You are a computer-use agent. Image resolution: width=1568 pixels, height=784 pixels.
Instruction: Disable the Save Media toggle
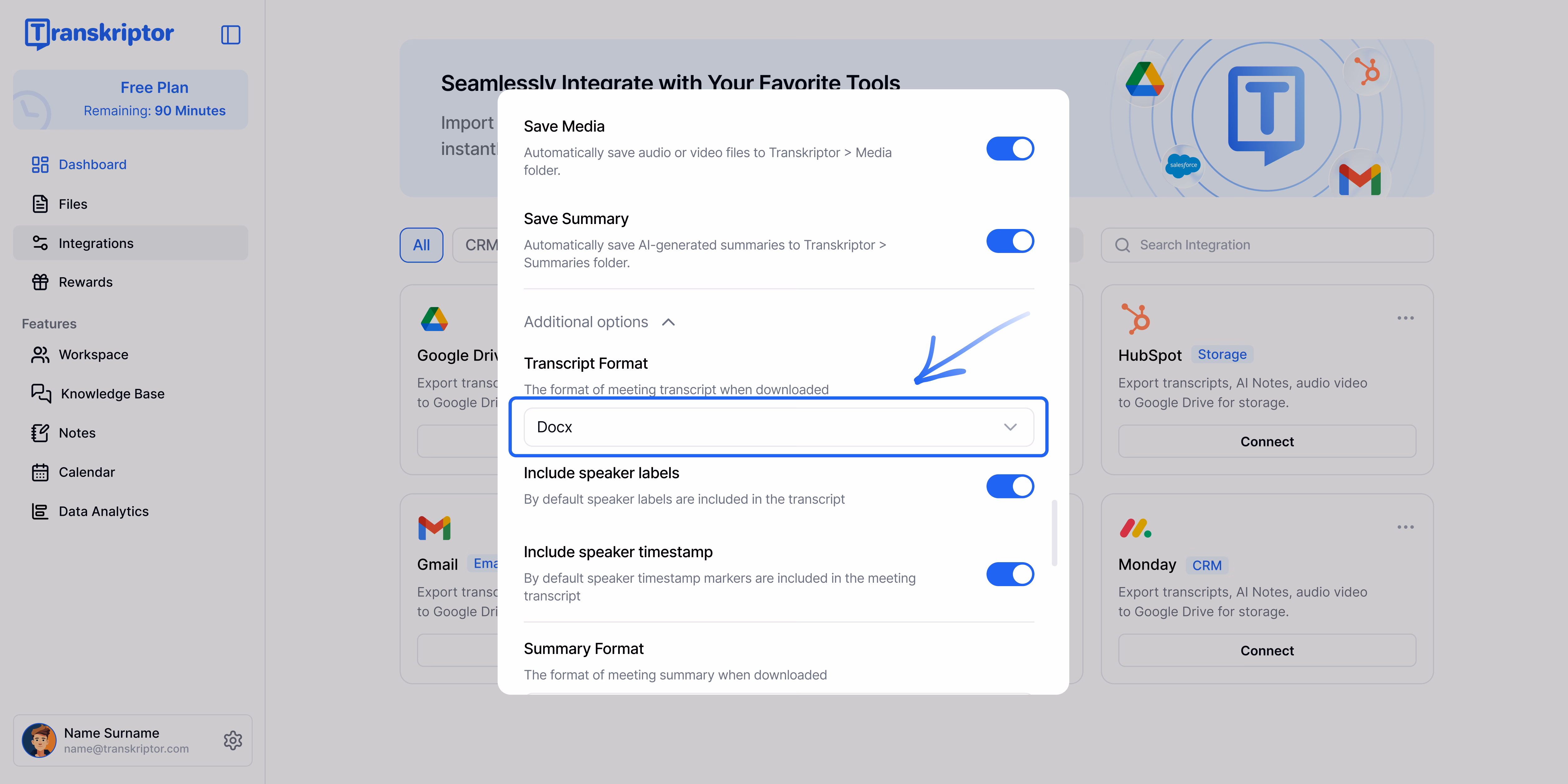1010,148
